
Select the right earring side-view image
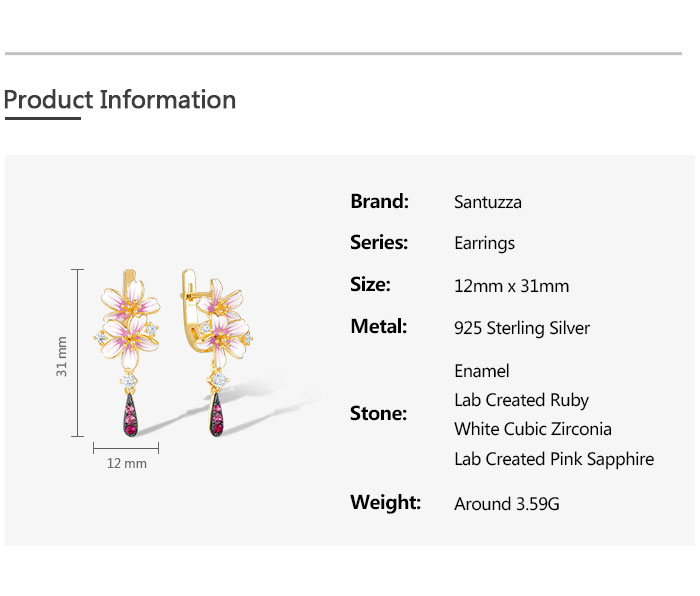click(x=217, y=353)
